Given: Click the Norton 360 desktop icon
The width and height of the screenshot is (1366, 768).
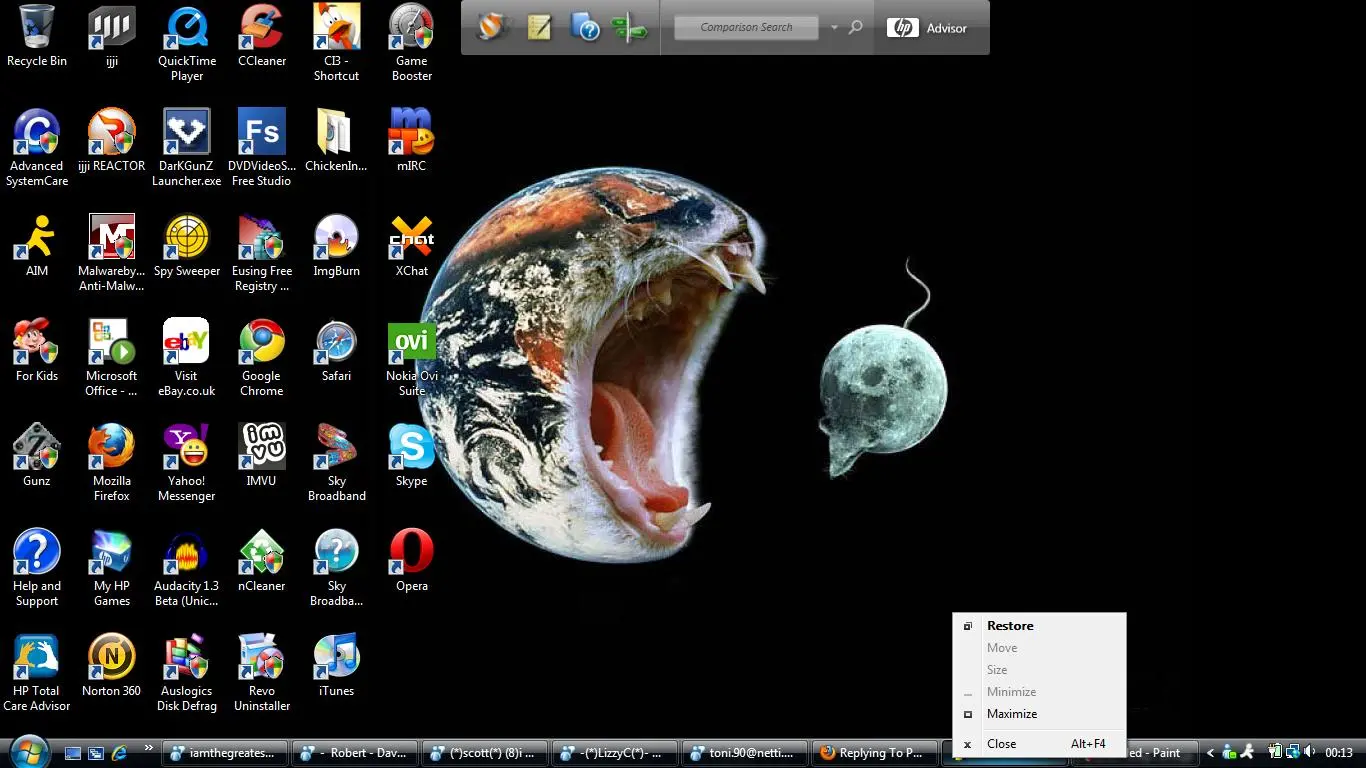Looking at the screenshot, I should pyautogui.click(x=111, y=659).
